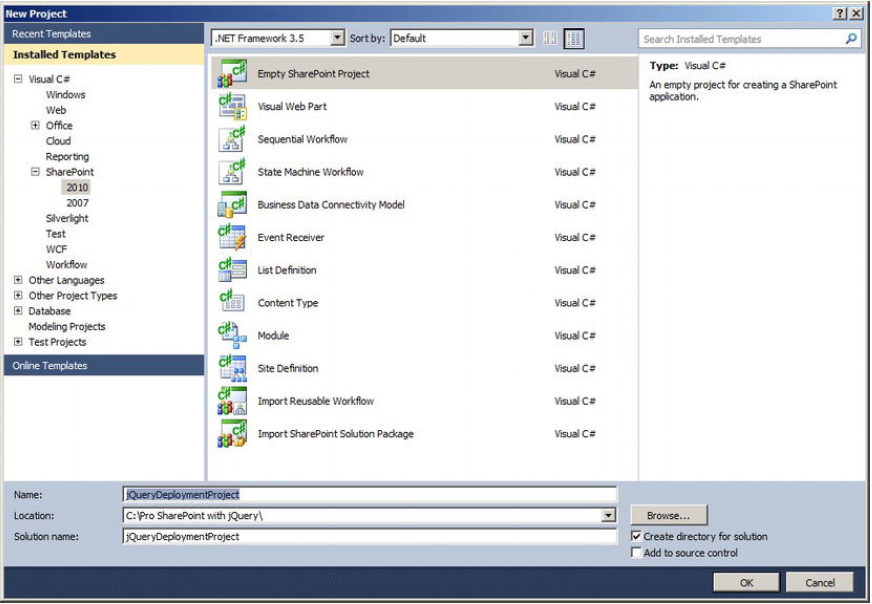Expand the Other Languages node
Image resolution: width=872 pixels, height=604 pixels.
pyautogui.click(x=18, y=280)
